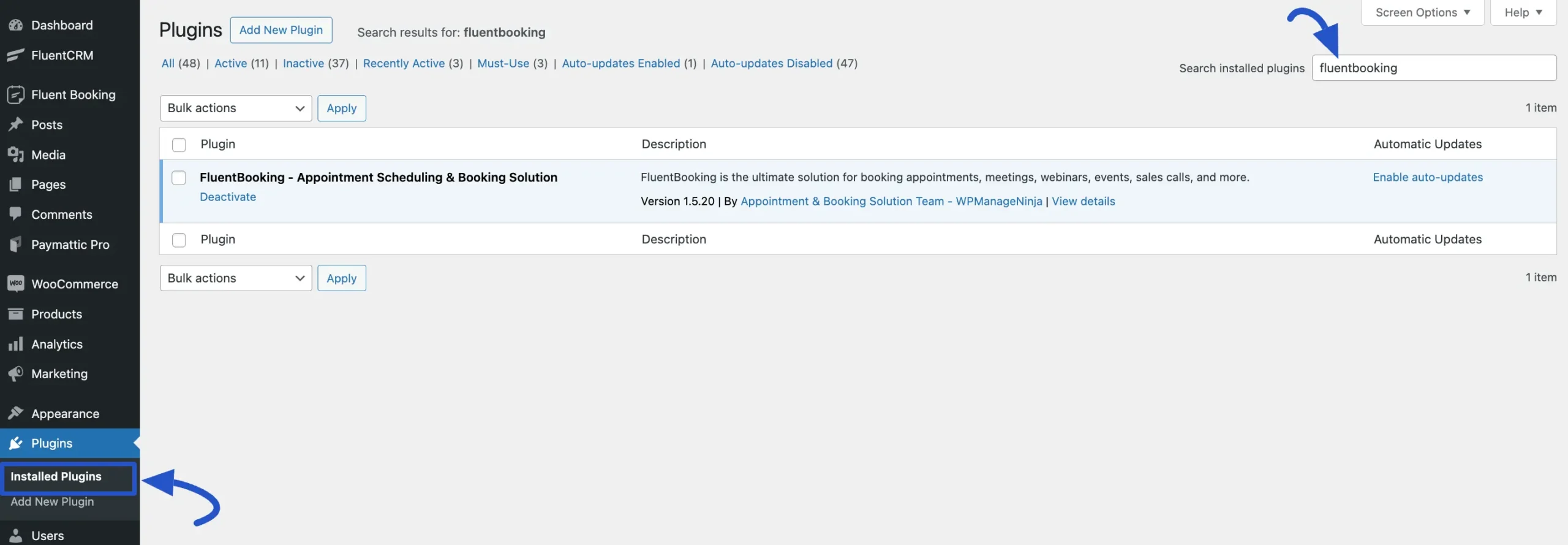The height and width of the screenshot is (545, 1568).
Task: Click the Users person icon
Action: pyautogui.click(x=15, y=535)
